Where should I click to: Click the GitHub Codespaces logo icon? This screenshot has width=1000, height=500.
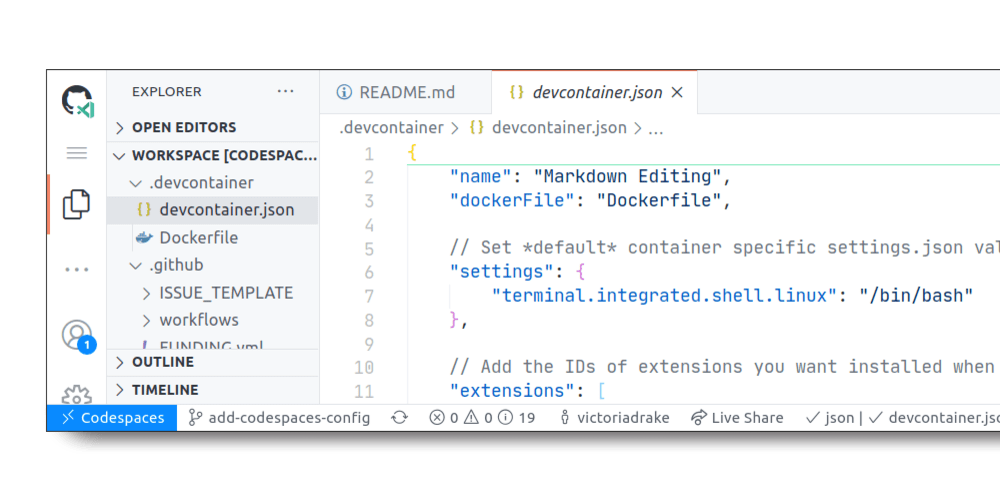pyautogui.click(x=77, y=101)
